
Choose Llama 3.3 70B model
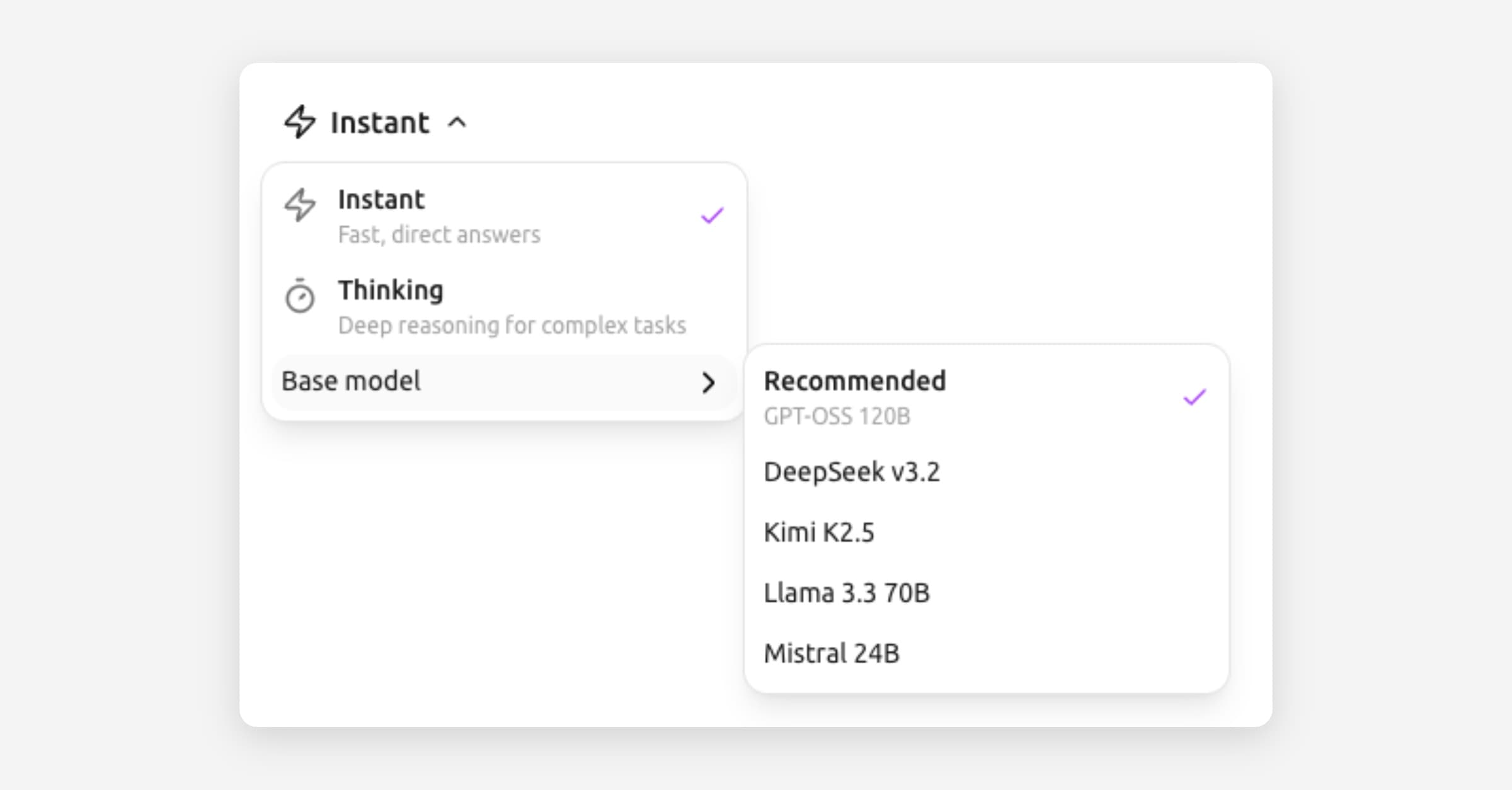847,593
